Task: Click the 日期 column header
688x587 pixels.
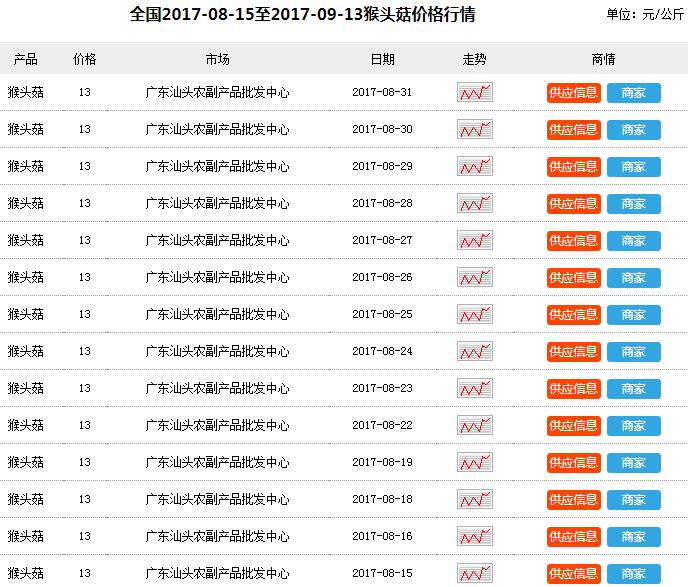Action: (x=382, y=59)
